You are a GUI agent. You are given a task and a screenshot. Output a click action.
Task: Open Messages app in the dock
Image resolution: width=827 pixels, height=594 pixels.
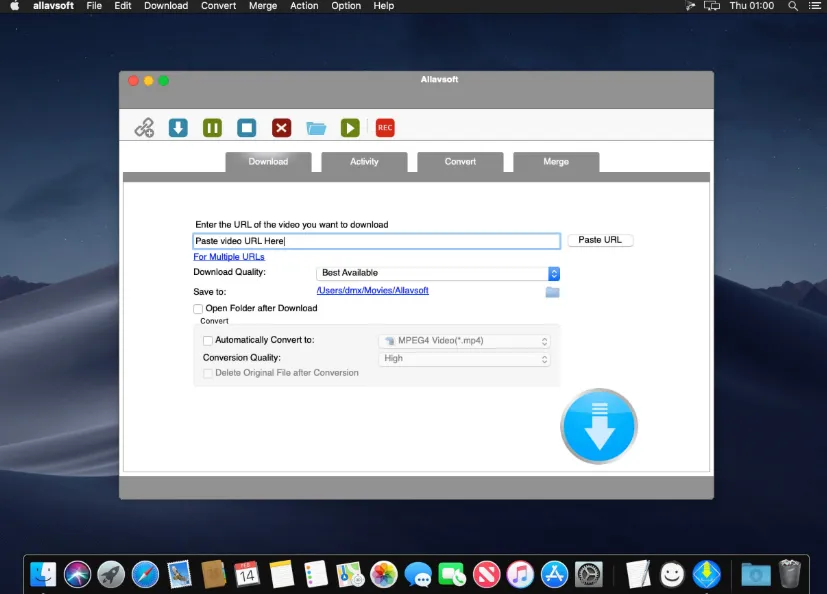418,574
